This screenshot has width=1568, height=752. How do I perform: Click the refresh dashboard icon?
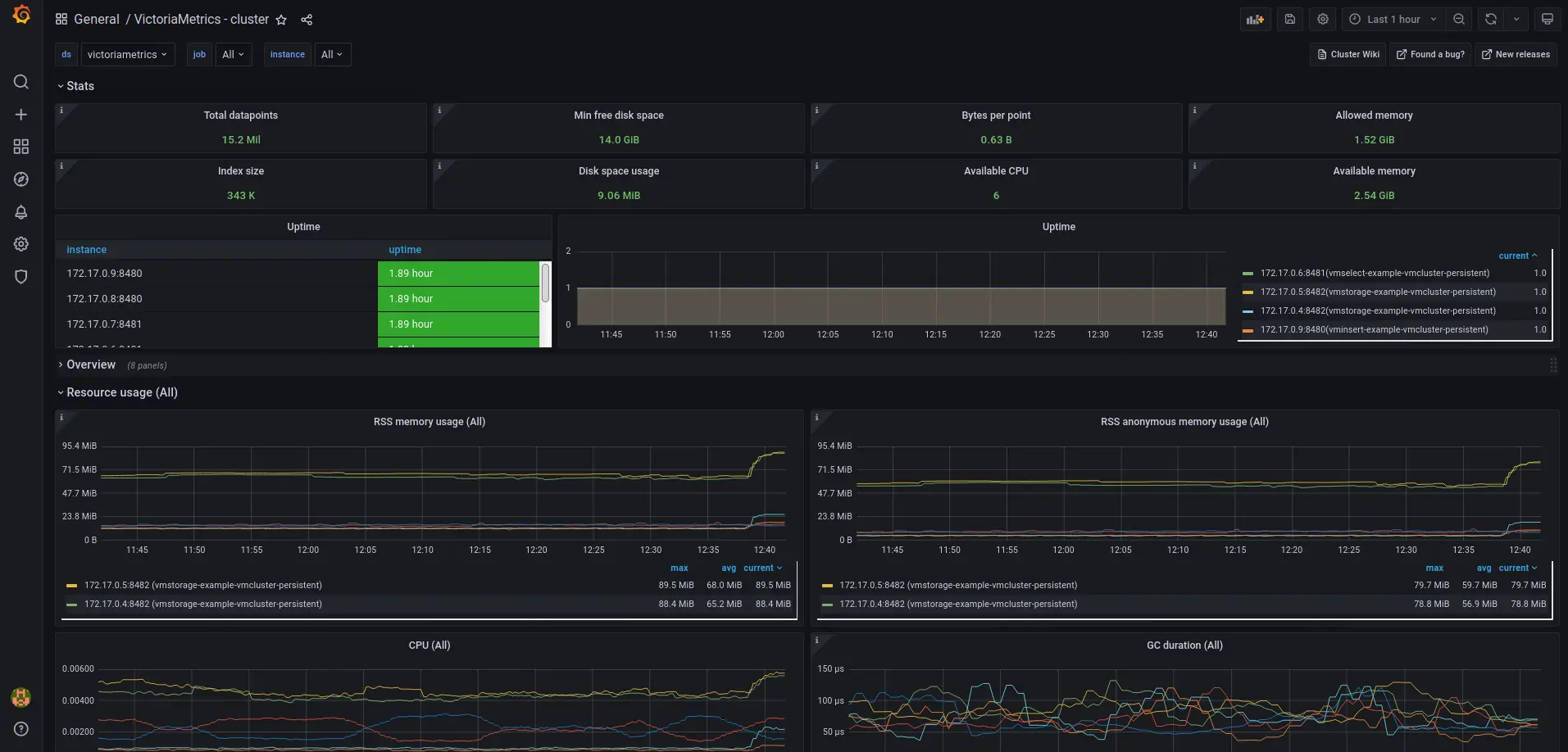tap(1491, 20)
